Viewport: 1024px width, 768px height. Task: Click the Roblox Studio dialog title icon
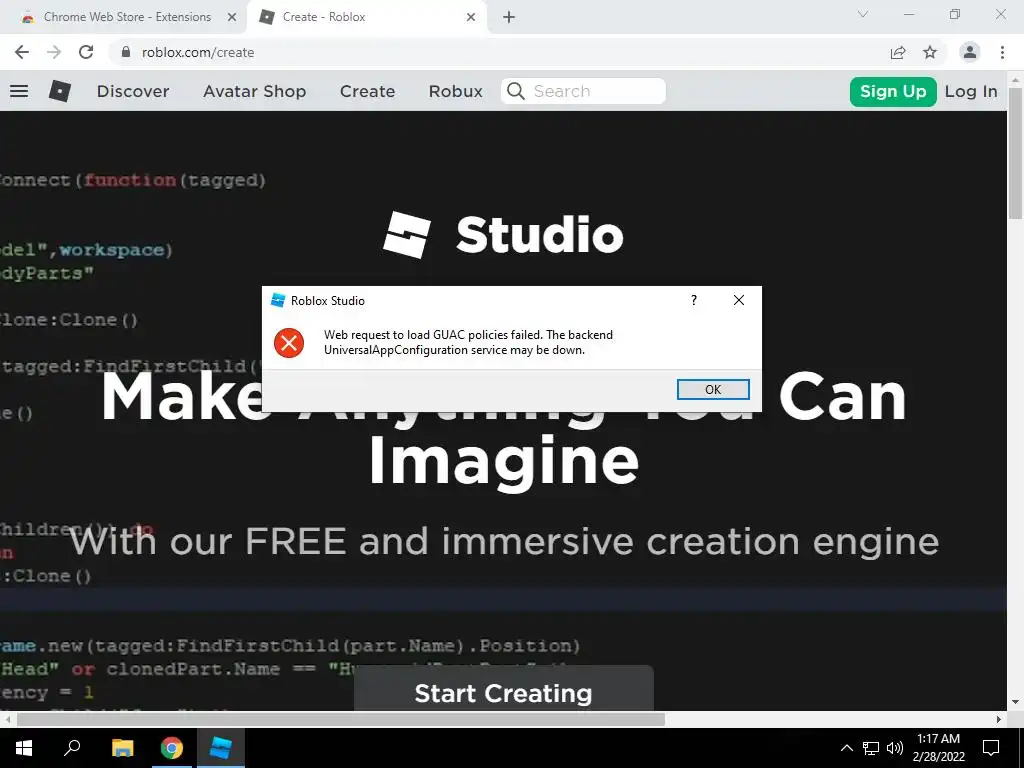pyautogui.click(x=278, y=300)
